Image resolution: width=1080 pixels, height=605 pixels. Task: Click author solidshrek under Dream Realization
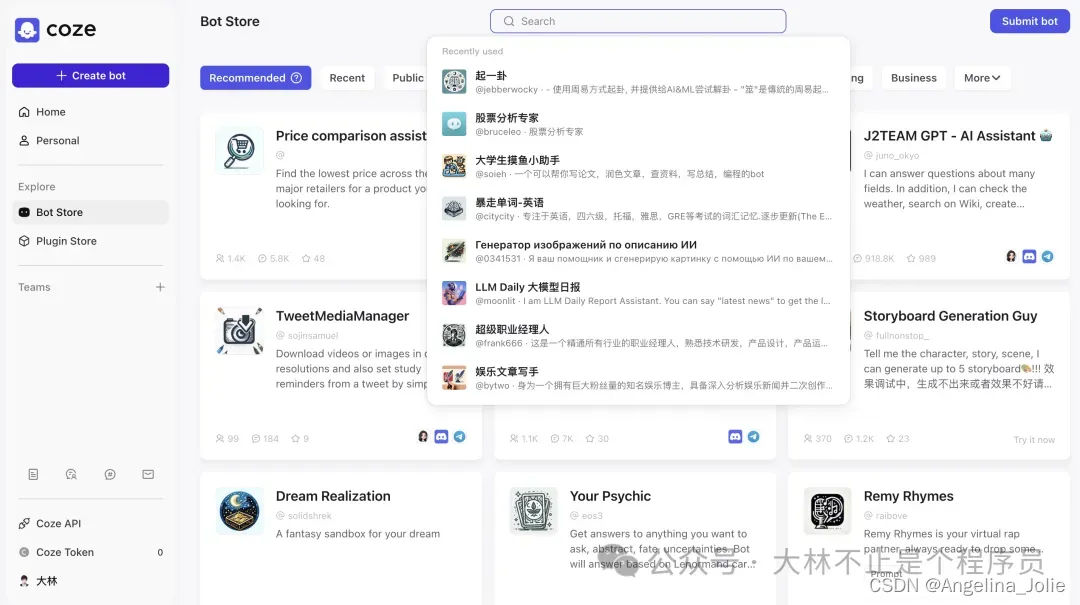click(x=309, y=515)
